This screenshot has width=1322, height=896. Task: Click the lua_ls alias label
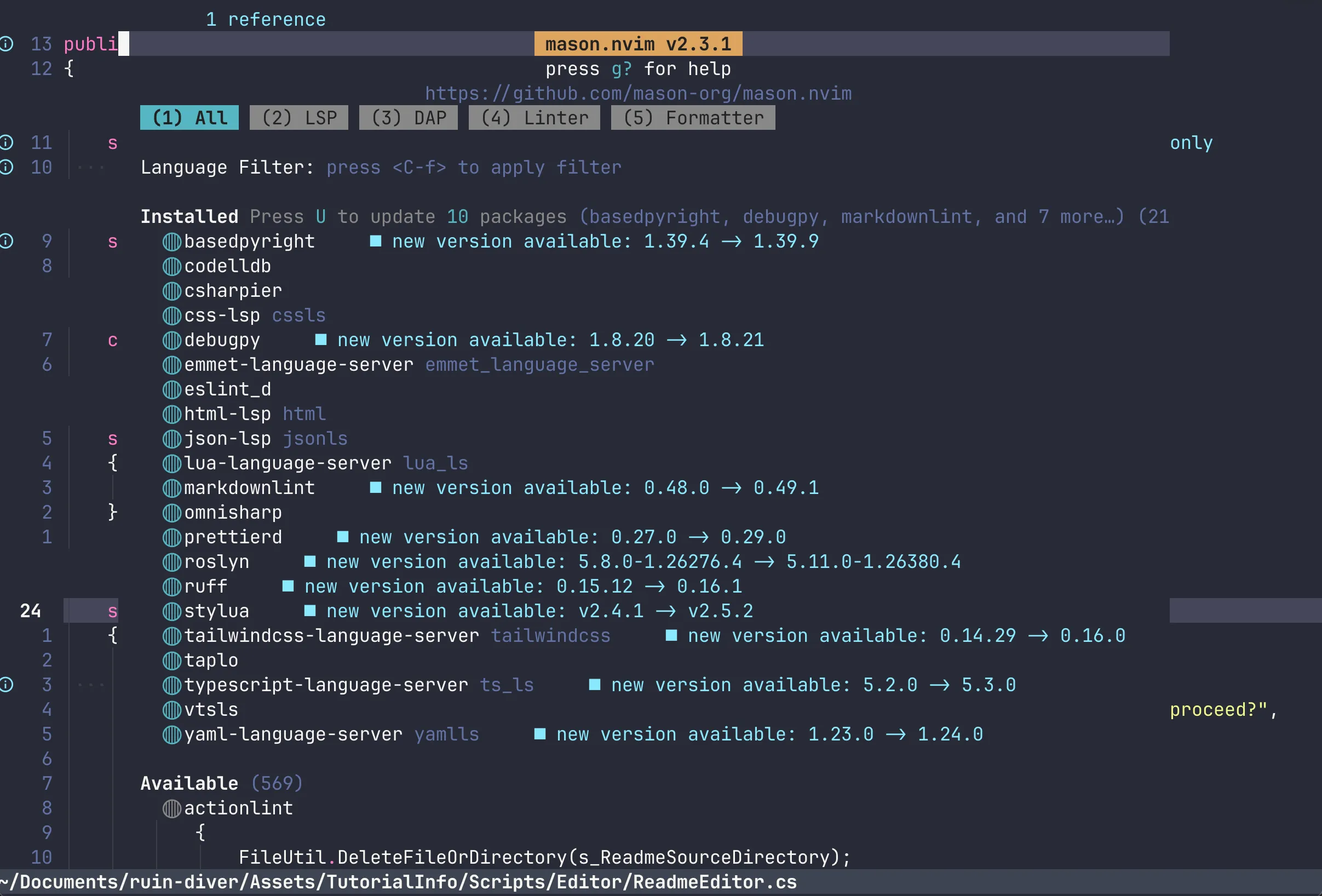click(x=436, y=464)
